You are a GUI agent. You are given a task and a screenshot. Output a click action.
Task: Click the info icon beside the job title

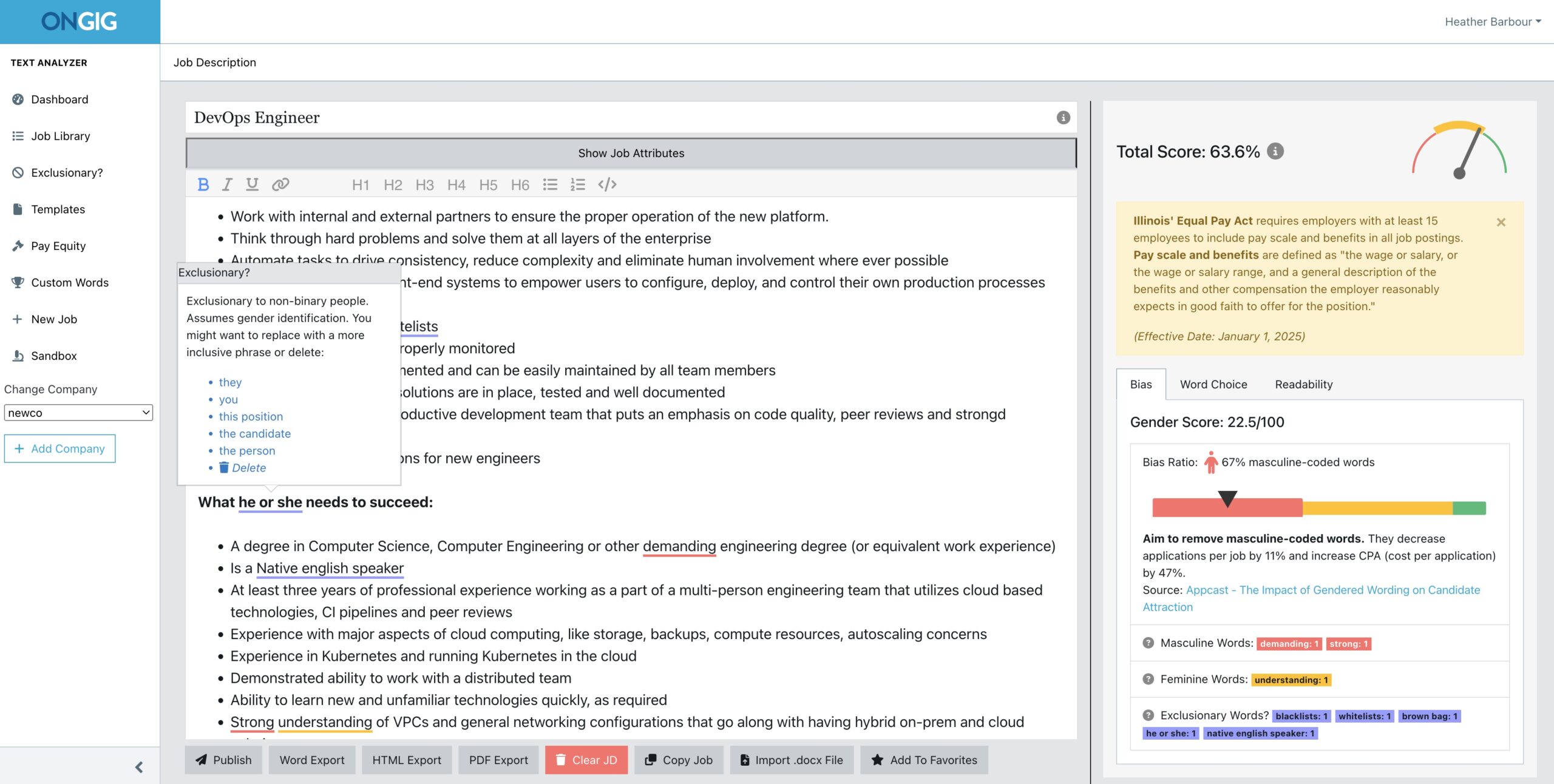(x=1063, y=118)
